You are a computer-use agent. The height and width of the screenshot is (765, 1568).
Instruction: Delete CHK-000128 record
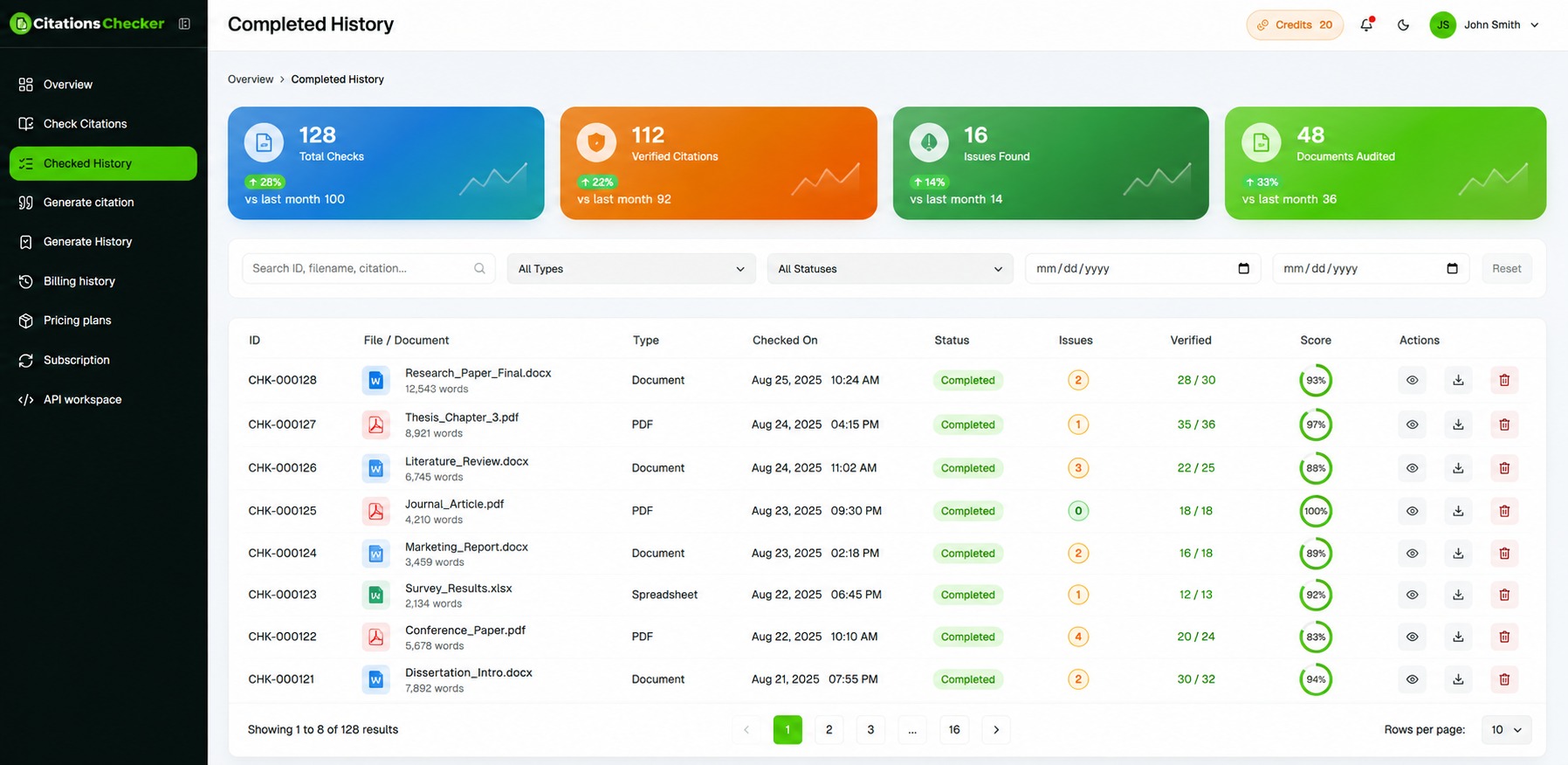tap(1504, 380)
